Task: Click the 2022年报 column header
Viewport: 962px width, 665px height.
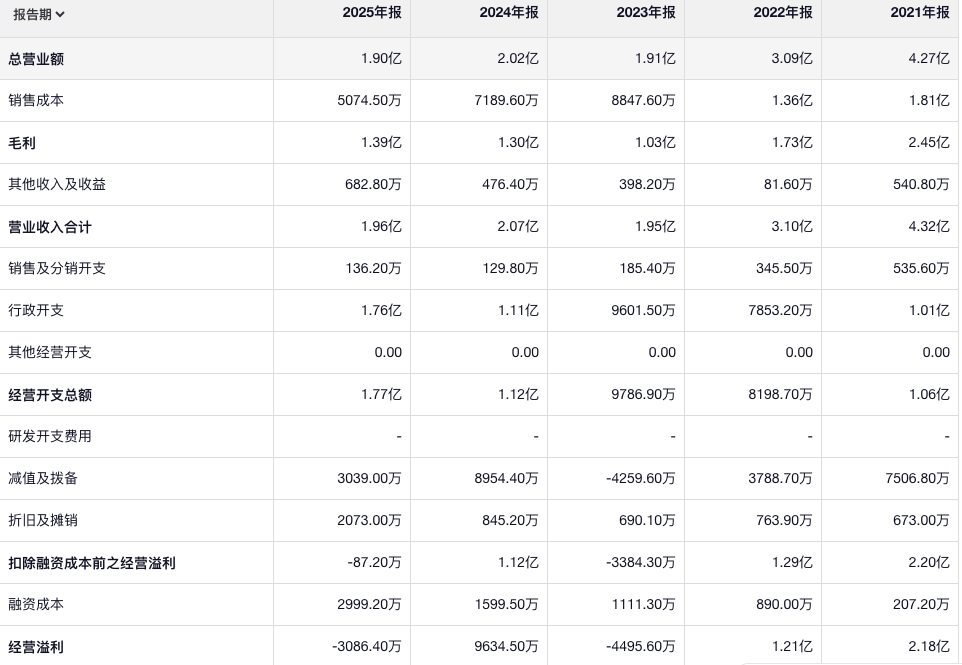Action: tap(782, 13)
